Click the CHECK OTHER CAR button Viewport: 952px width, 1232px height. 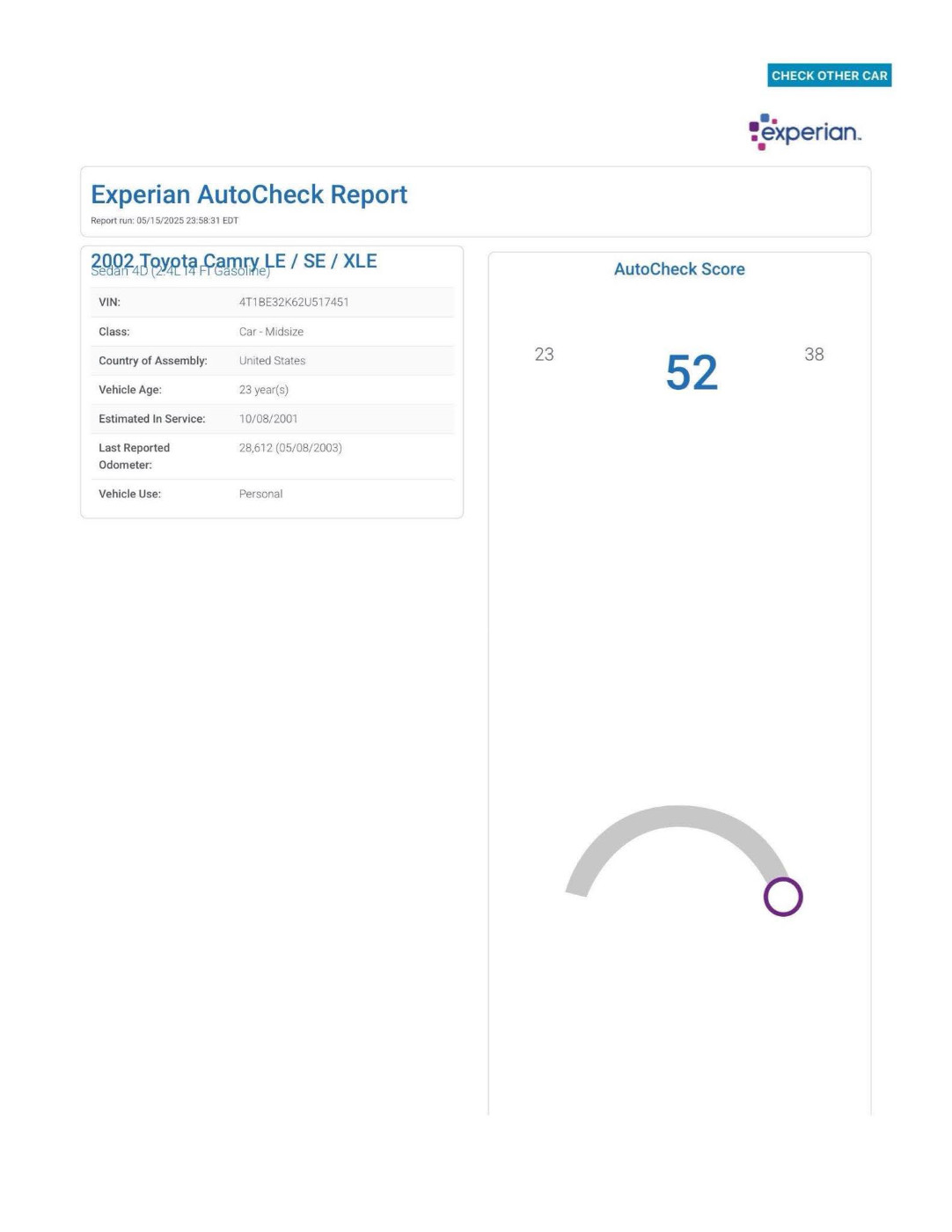point(829,76)
